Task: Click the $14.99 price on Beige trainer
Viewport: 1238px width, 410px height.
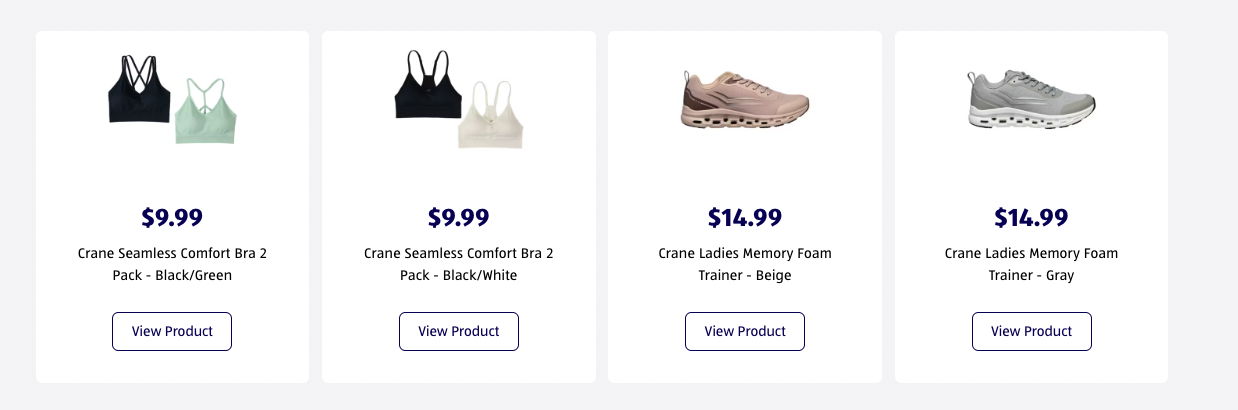Action: coord(745,217)
